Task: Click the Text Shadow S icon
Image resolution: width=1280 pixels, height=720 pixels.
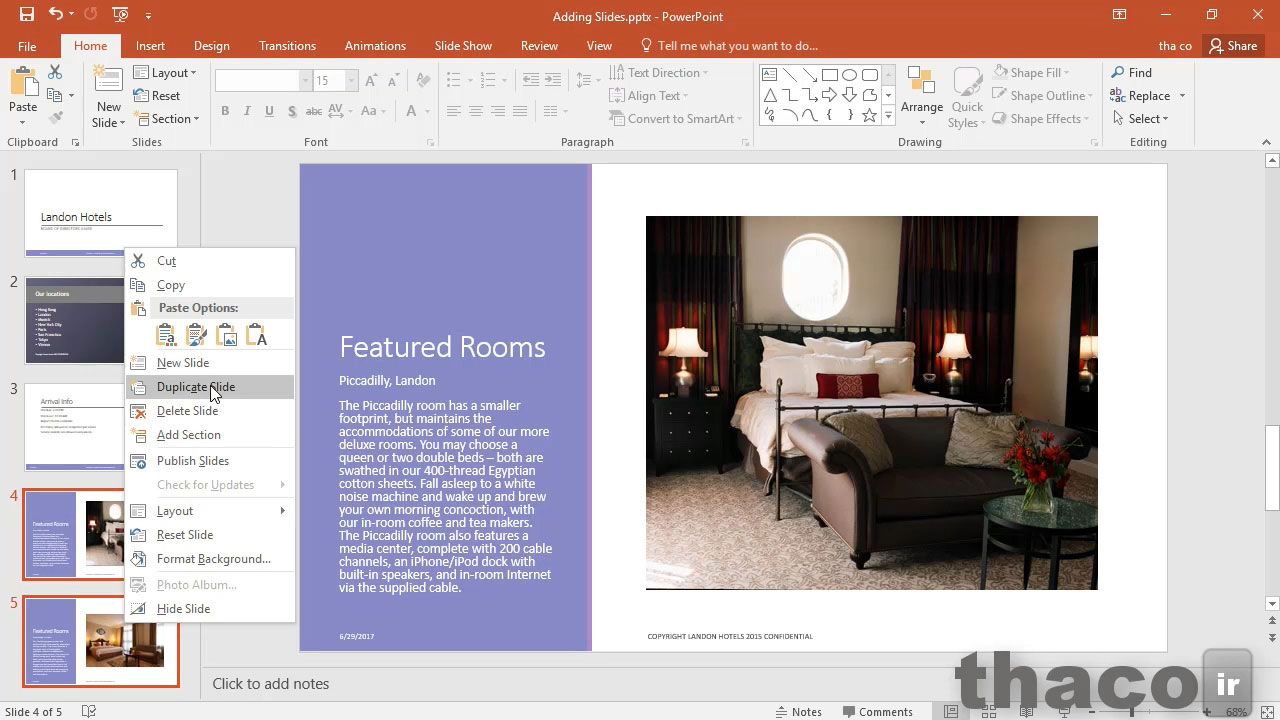Action: click(x=292, y=111)
